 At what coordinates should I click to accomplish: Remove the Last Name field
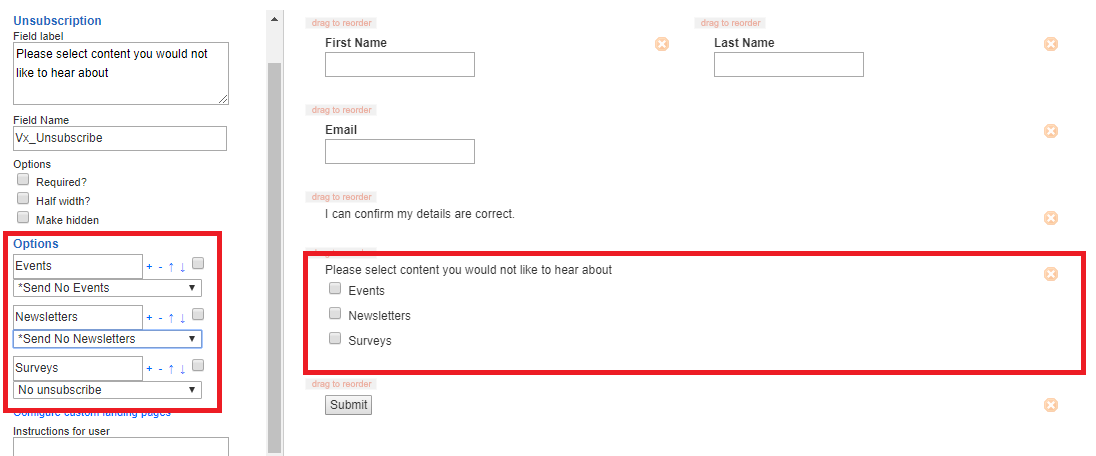coord(1050,44)
